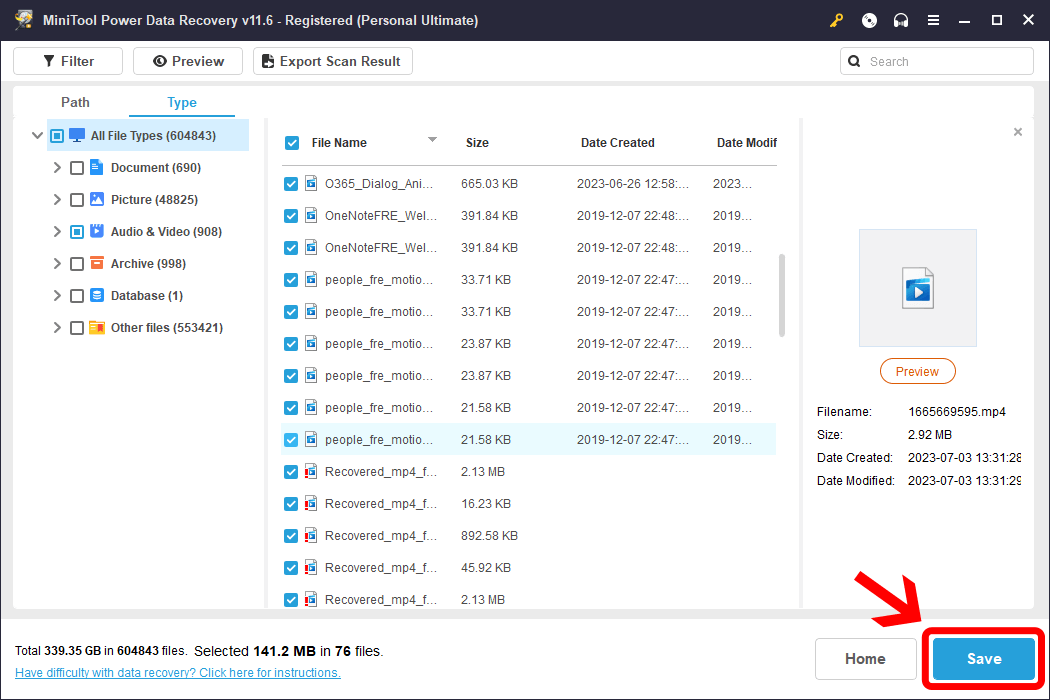Click the Archive category icon
The width and height of the screenshot is (1050, 700).
tap(96, 263)
